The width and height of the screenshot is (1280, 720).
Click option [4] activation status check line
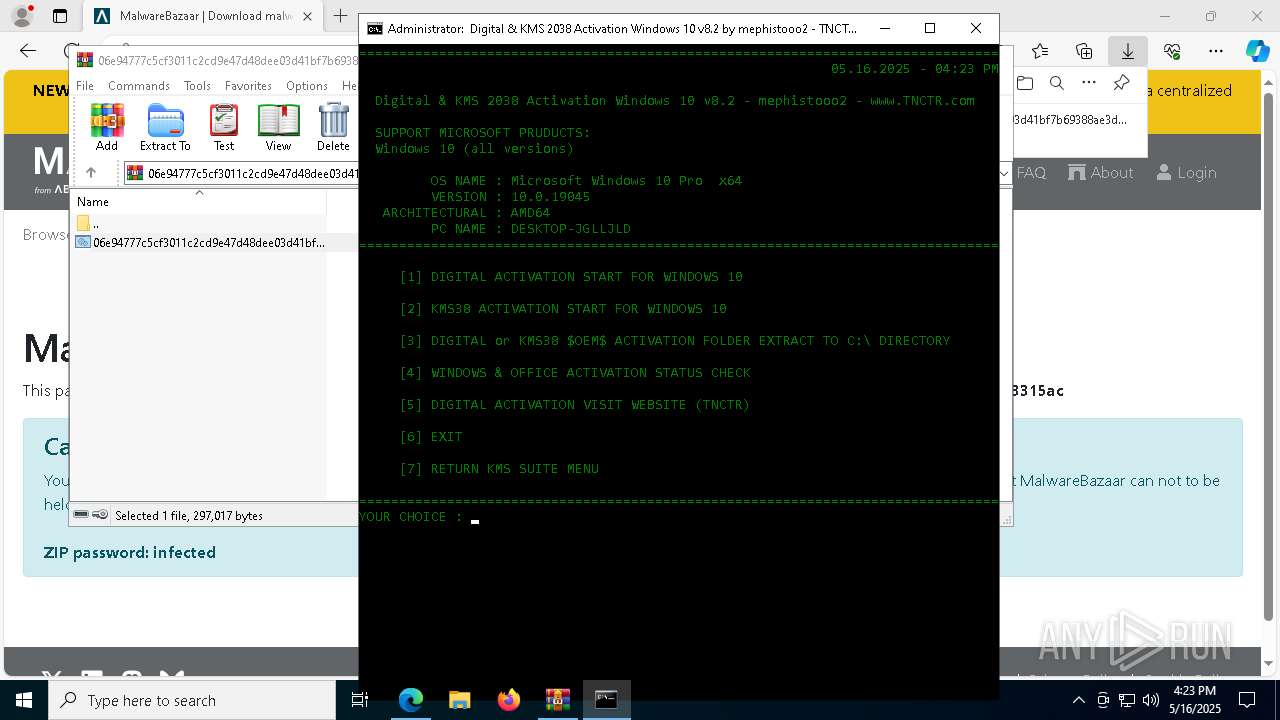(575, 373)
